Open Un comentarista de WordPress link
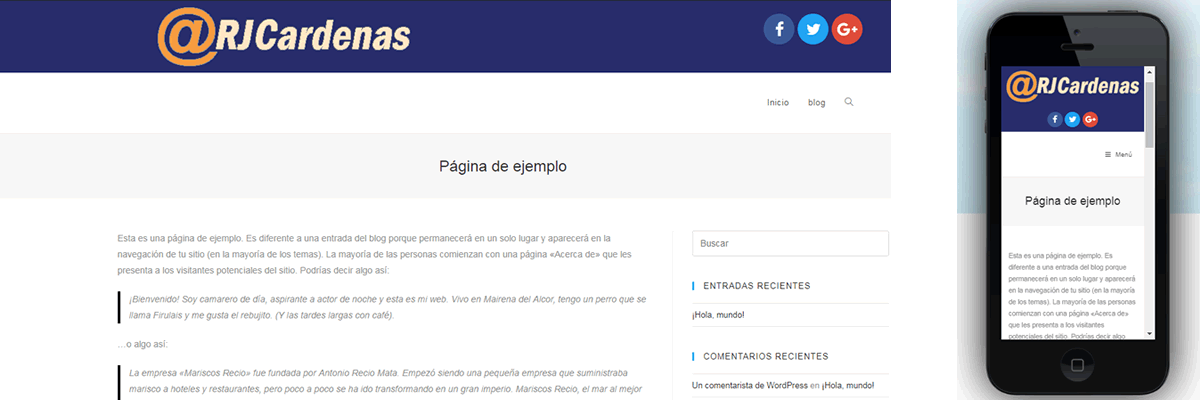The image size is (1200, 400). pyautogui.click(x=749, y=385)
